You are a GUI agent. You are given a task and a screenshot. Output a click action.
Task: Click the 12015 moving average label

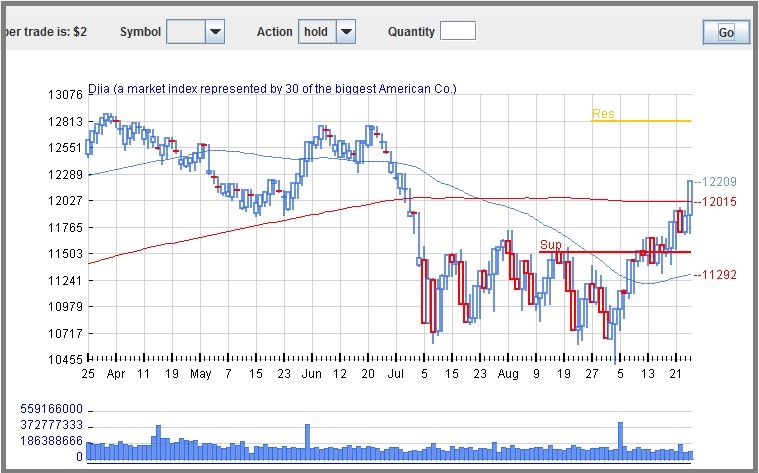coord(718,202)
